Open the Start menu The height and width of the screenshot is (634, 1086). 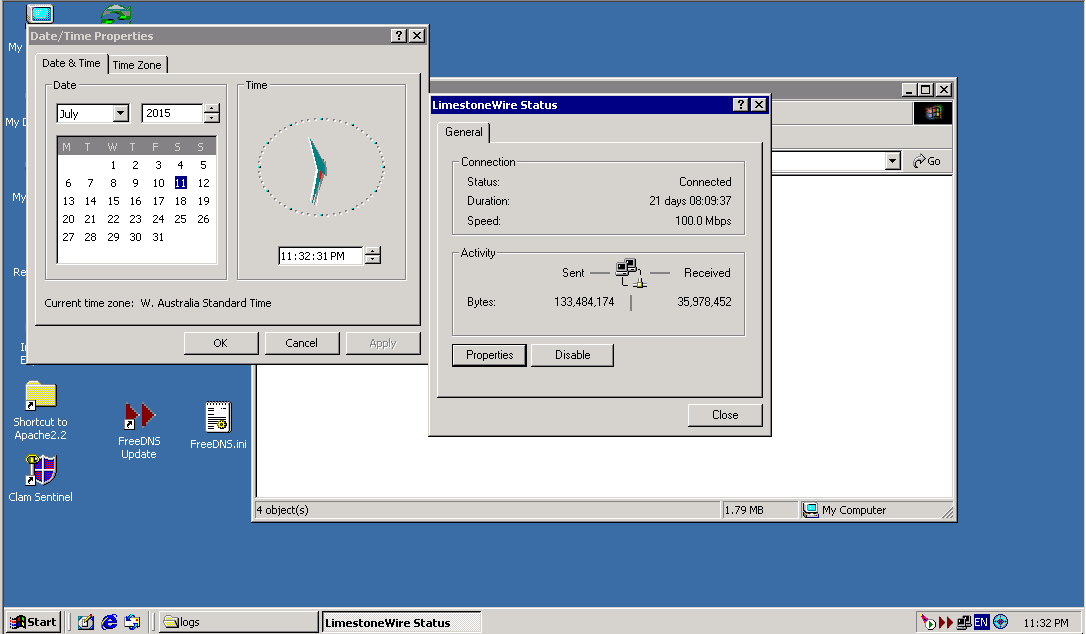click(33, 622)
